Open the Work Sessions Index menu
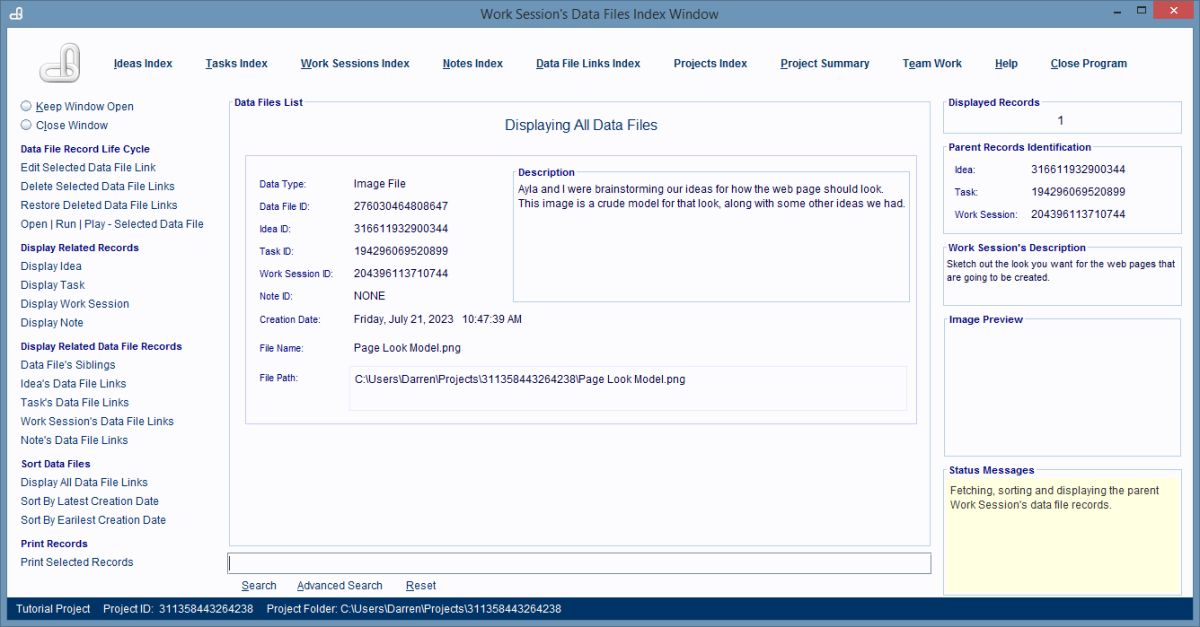Image resolution: width=1200 pixels, height=627 pixels. click(x=355, y=63)
